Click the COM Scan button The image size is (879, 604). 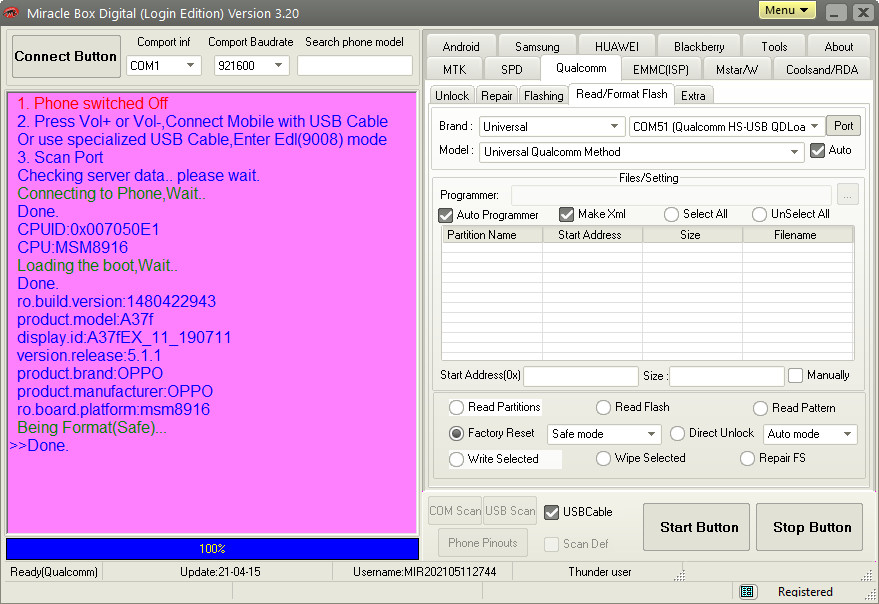(x=455, y=511)
